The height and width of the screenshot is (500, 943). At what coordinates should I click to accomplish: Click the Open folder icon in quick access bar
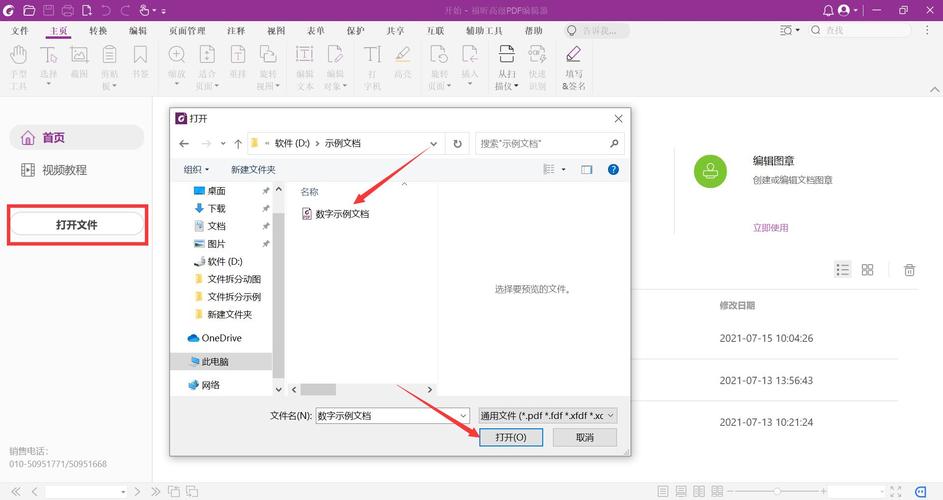point(28,10)
